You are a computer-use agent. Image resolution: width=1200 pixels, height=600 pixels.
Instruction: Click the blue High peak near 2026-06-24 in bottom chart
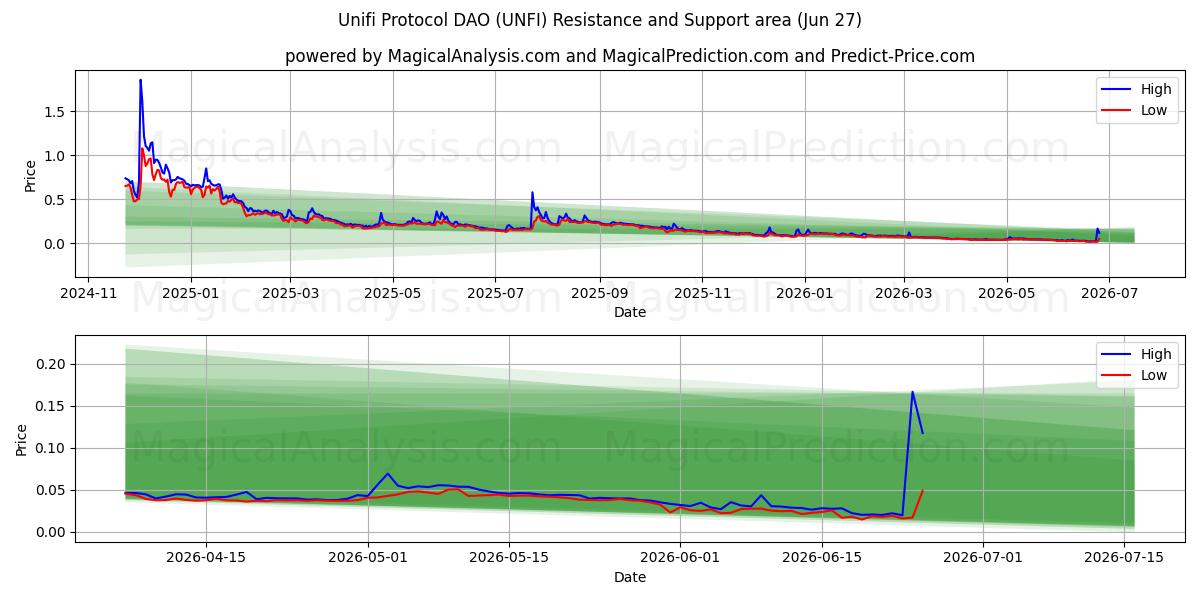coord(912,392)
